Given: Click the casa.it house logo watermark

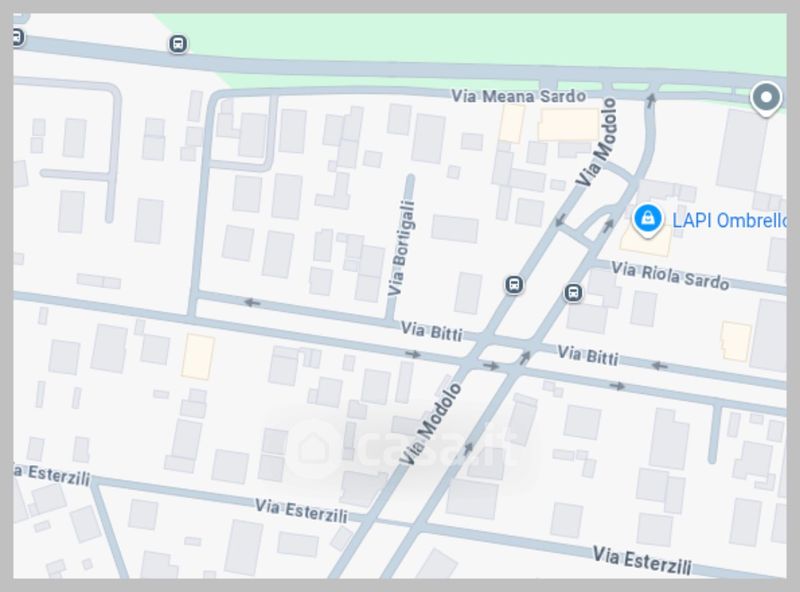Looking at the screenshot, I should click(314, 448).
